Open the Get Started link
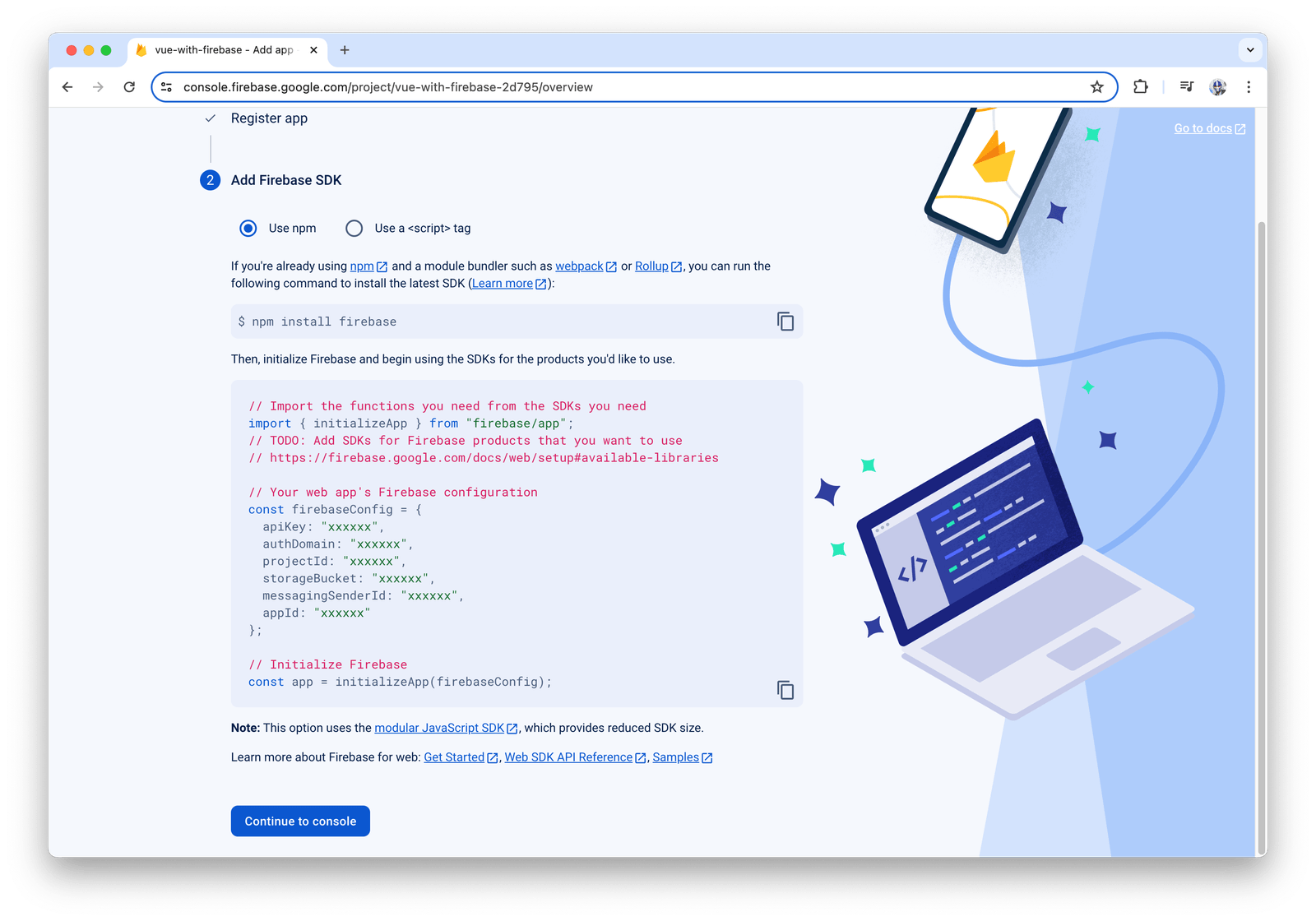Viewport: 1316px width, 921px height. click(x=461, y=757)
